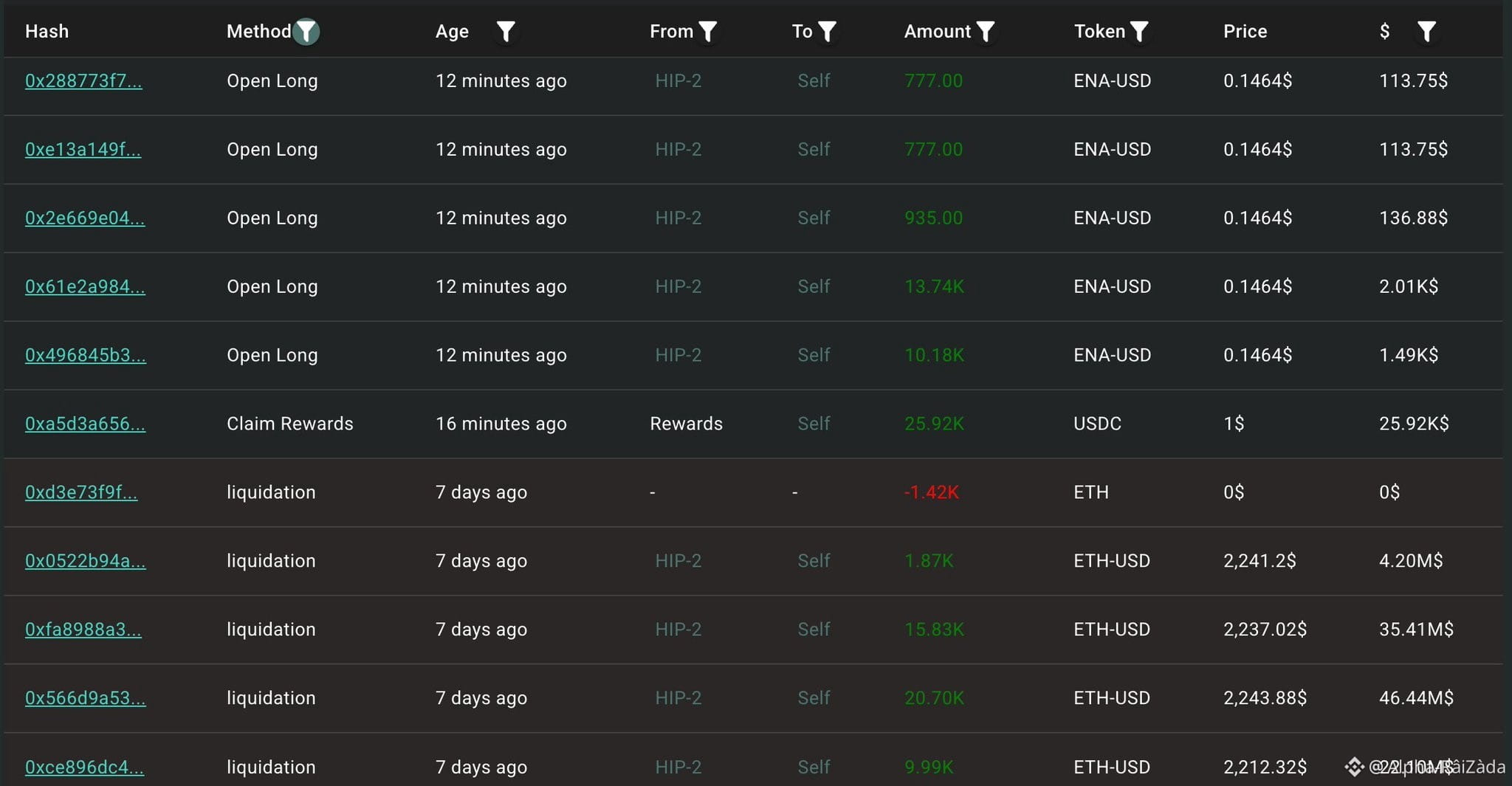The height and width of the screenshot is (786, 1512).
Task: Select Self recipient in Claim Rewards row
Action: click(814, 424)
